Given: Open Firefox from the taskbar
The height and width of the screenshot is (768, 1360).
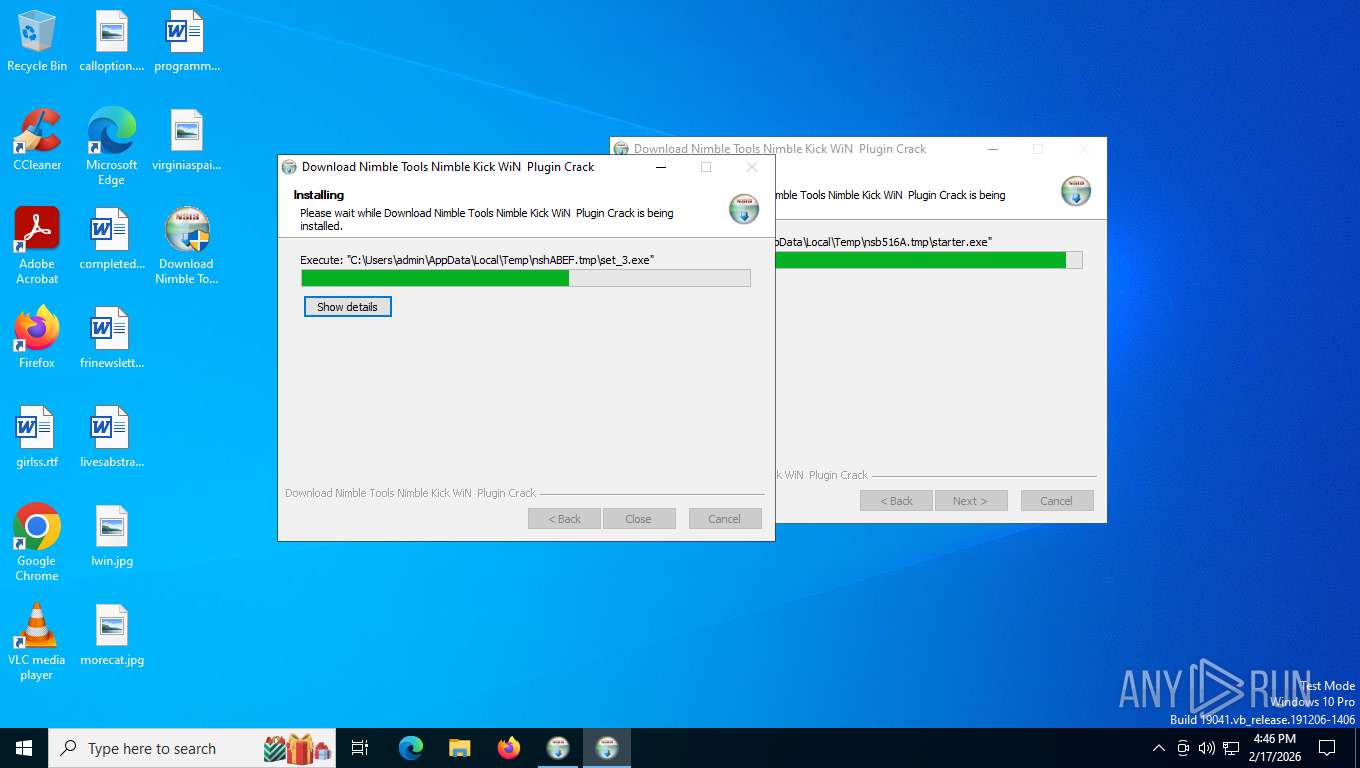Looking at the screenshot, I should (x=509, y=748).
